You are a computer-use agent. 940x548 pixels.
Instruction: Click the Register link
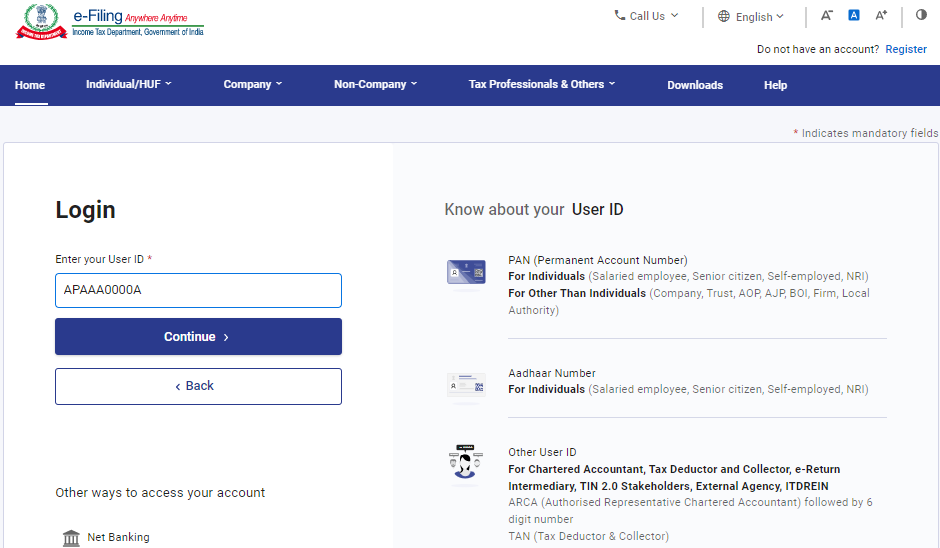(906, 49)
